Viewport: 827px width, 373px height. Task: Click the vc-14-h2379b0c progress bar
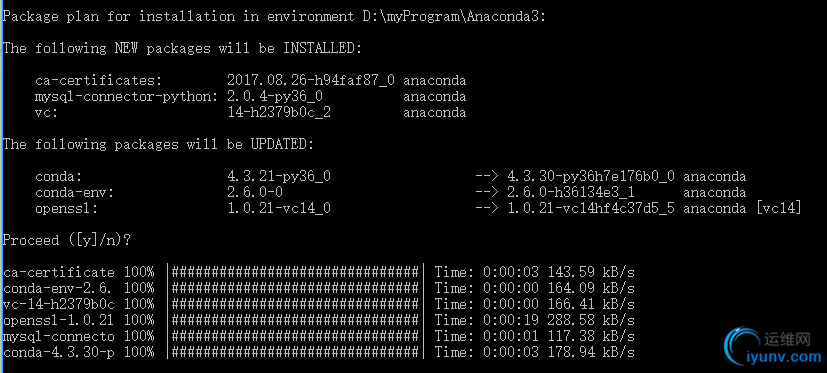click(295, 304)
